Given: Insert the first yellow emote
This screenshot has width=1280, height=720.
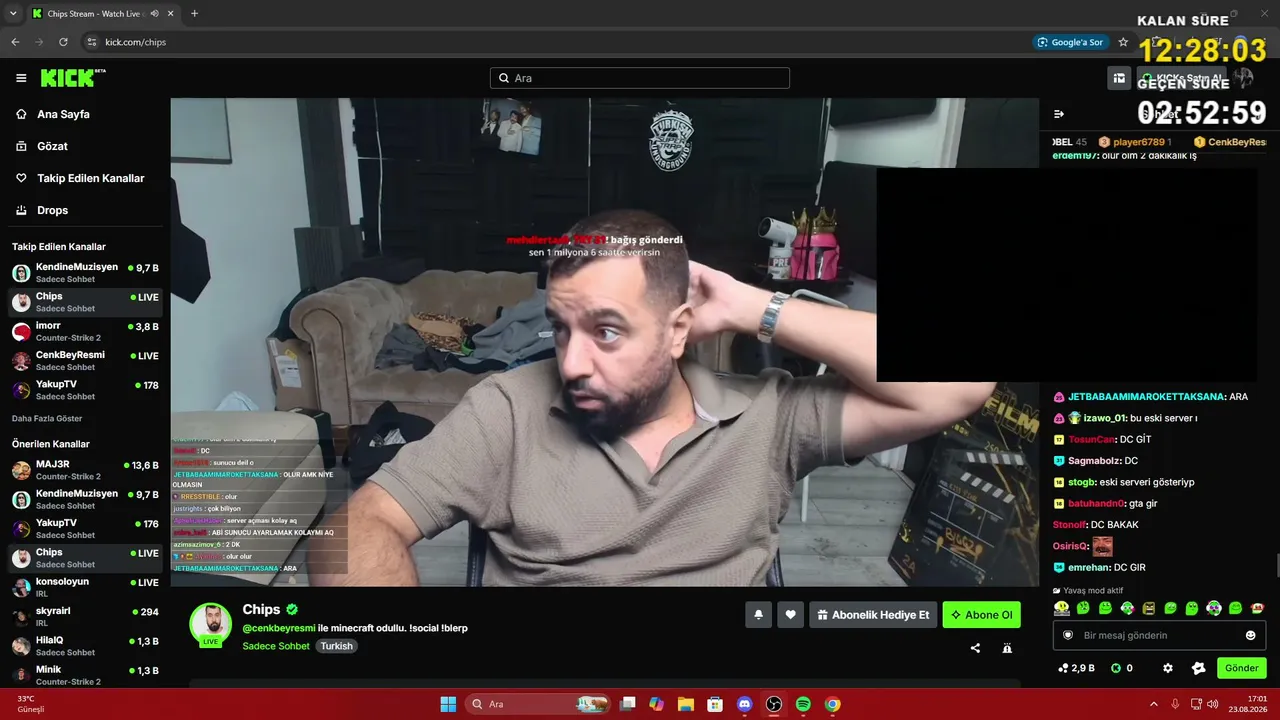Looking at the screenshot, I should [1061, 608].
